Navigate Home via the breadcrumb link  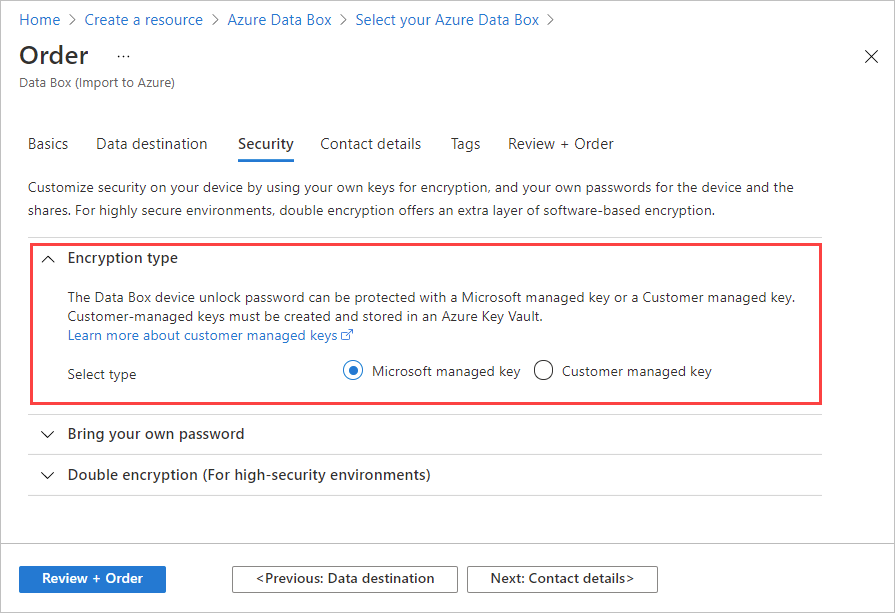pyautogui.click(x=39, y=19)
